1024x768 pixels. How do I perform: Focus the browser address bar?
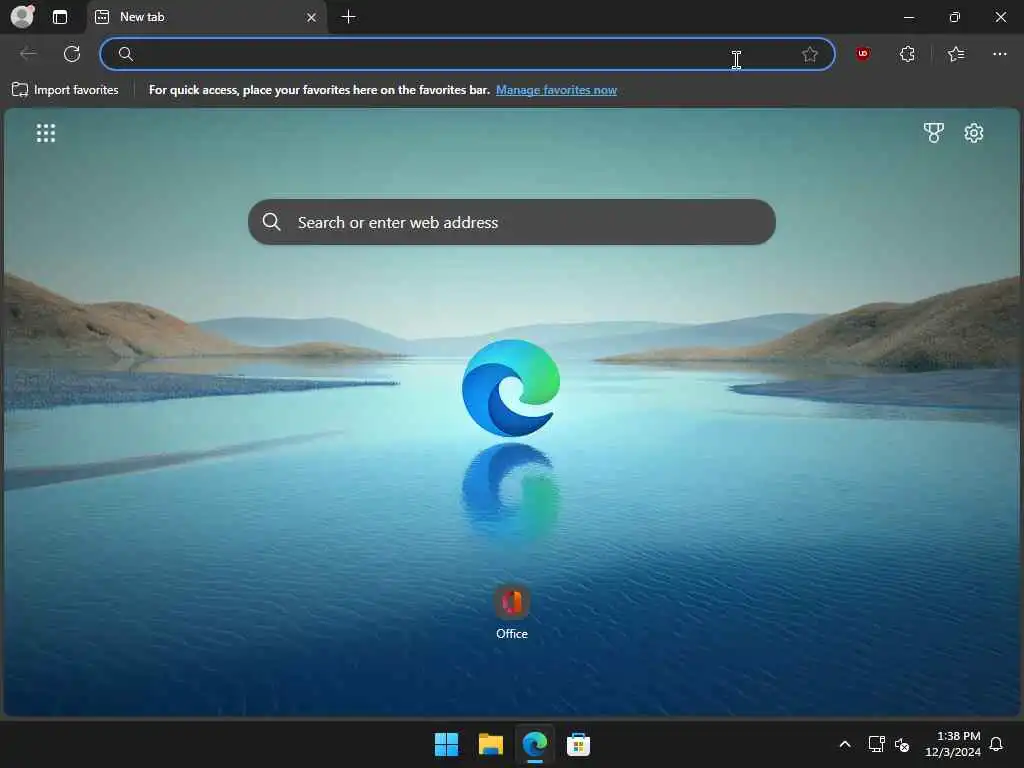click(467, 54)
